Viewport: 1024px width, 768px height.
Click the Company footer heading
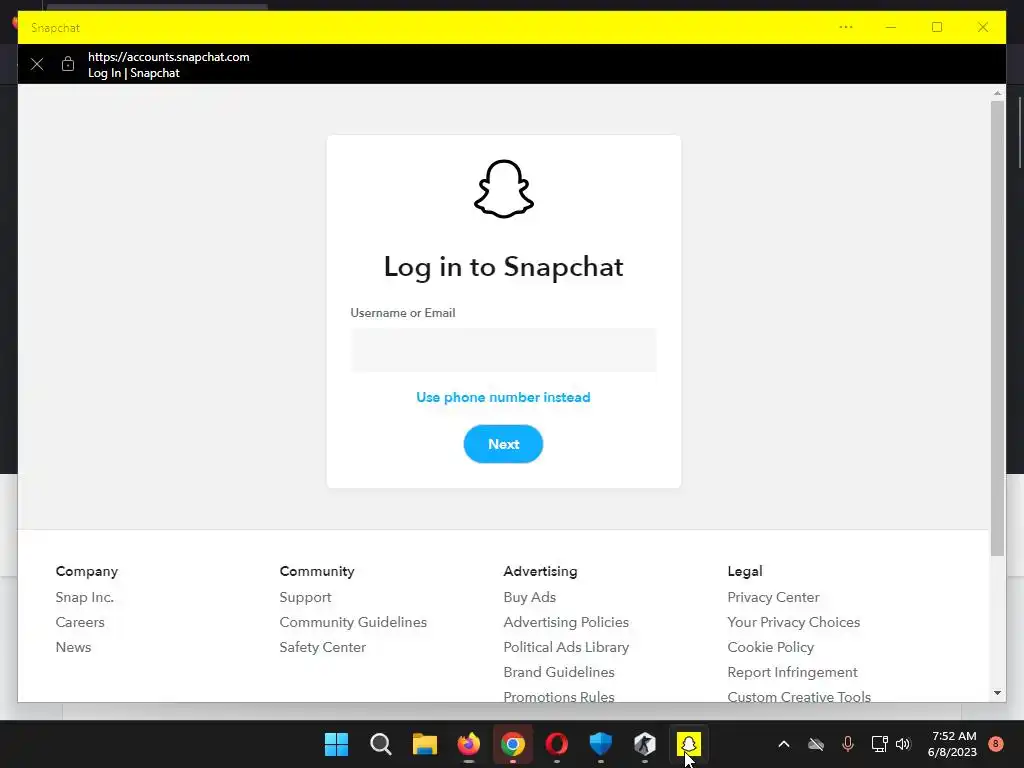click(x=87, y=571)
